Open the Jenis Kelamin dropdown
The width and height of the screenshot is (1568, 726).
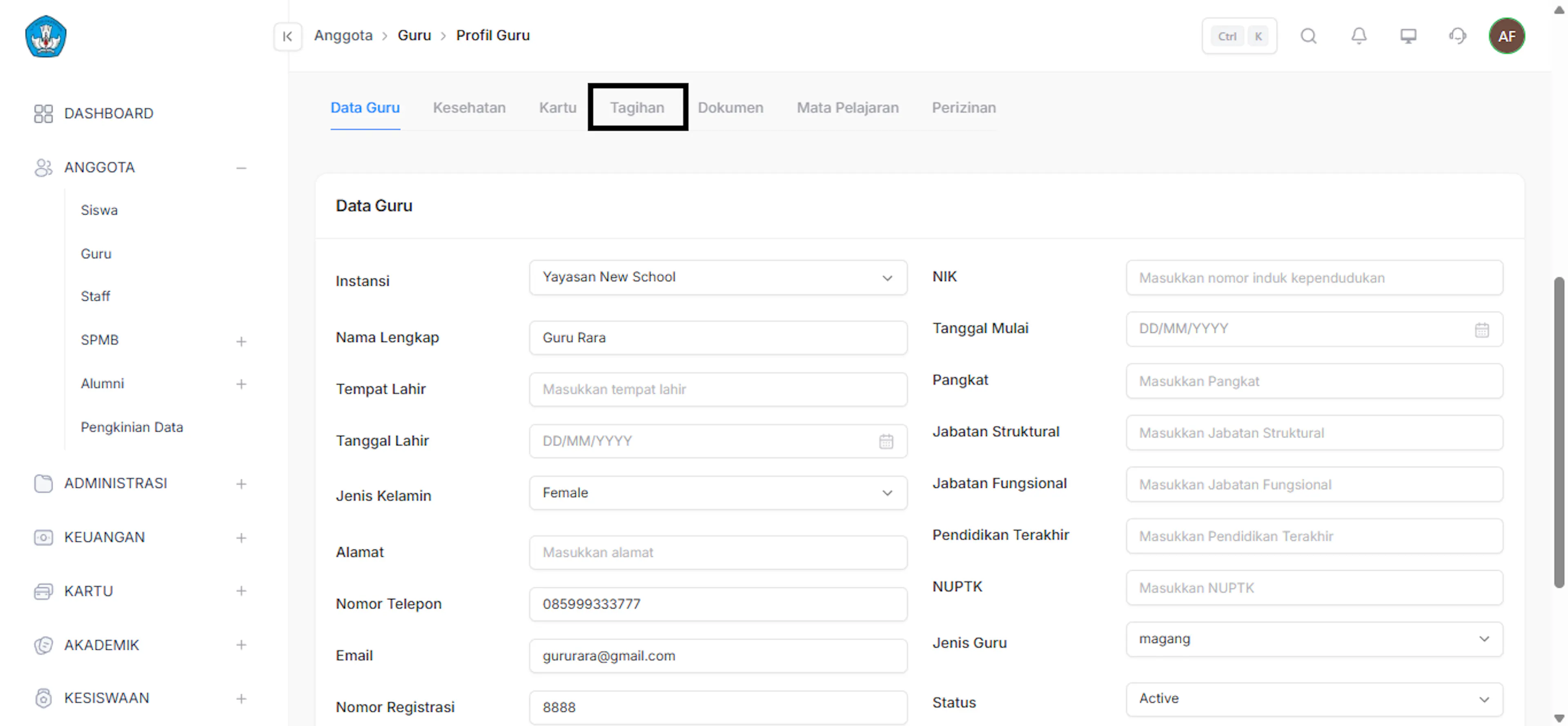(x=718, y=493)
